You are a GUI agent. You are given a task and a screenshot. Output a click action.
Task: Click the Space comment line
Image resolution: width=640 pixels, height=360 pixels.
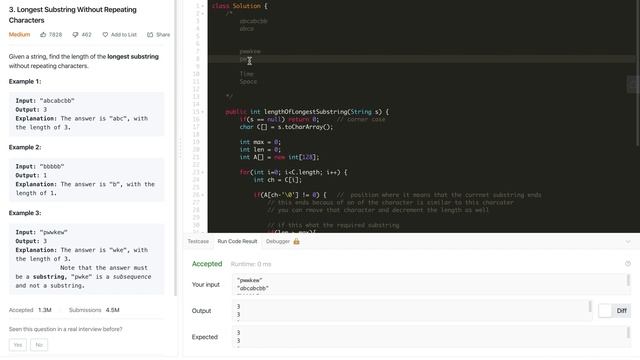tap(248, 82)
